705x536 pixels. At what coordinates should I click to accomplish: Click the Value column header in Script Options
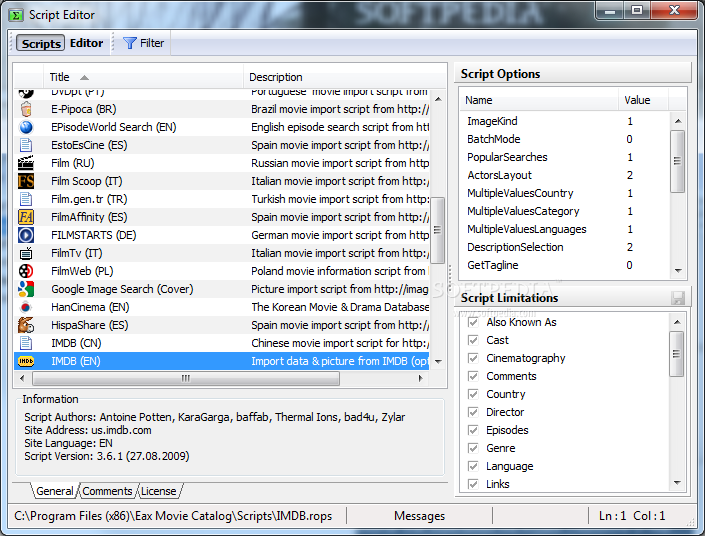pos(643,100)
